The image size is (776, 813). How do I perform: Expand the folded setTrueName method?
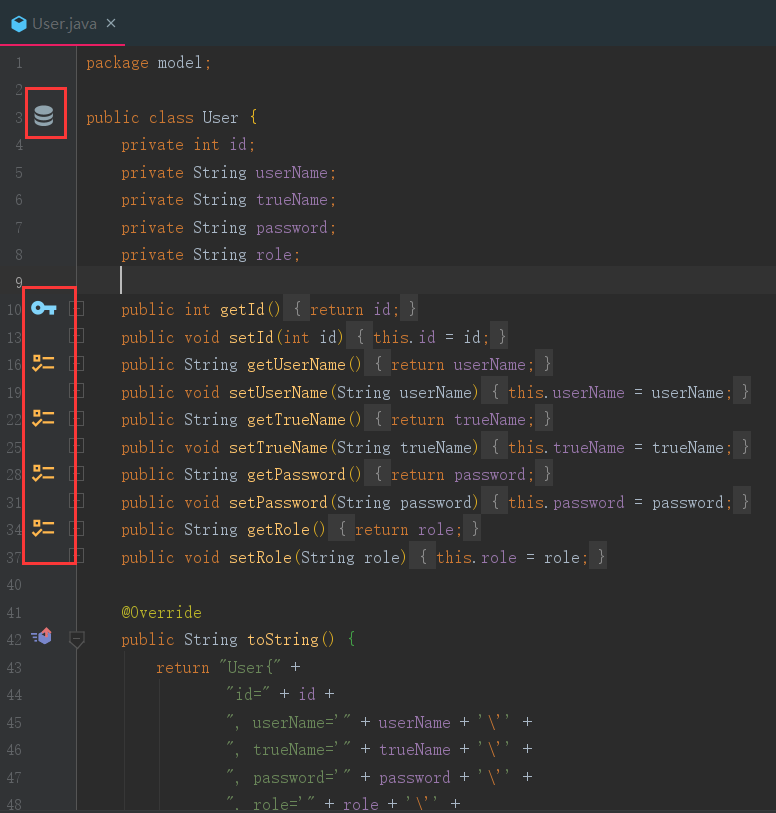point(77,446)
